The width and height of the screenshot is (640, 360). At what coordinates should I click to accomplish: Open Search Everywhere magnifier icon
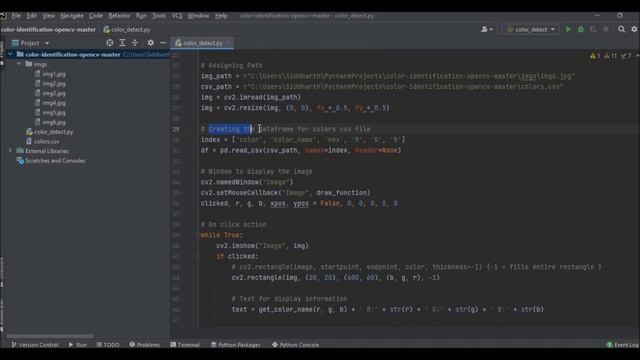tap(622, 29)
